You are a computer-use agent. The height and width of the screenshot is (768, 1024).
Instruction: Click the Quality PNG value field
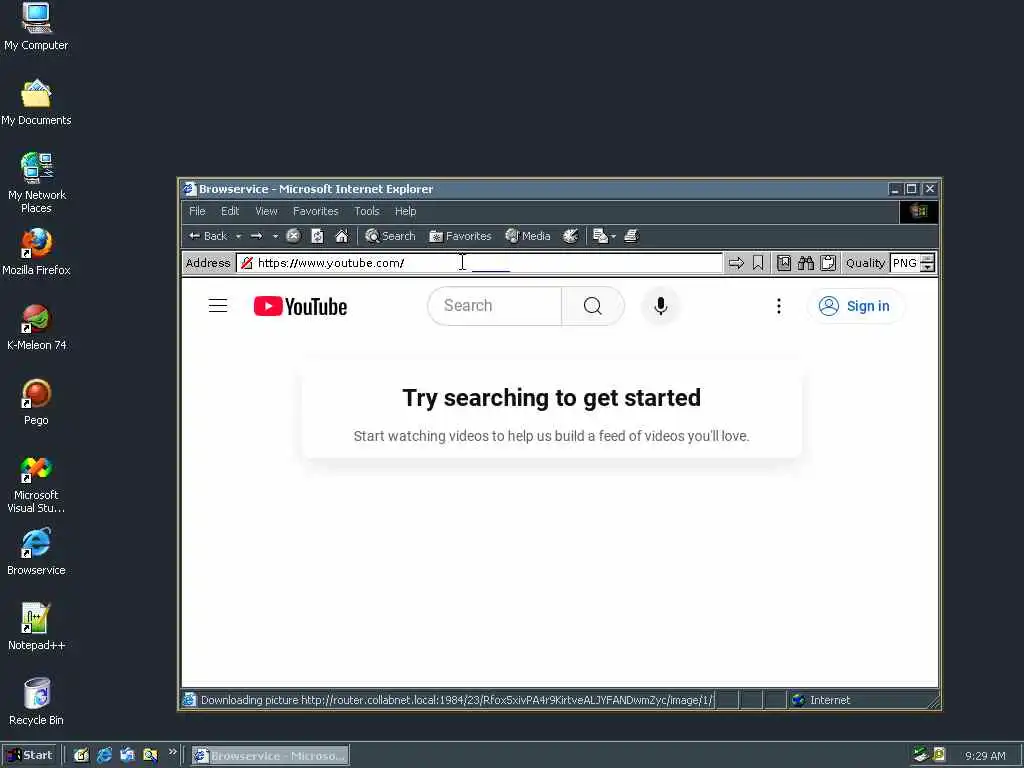(905, 263)
